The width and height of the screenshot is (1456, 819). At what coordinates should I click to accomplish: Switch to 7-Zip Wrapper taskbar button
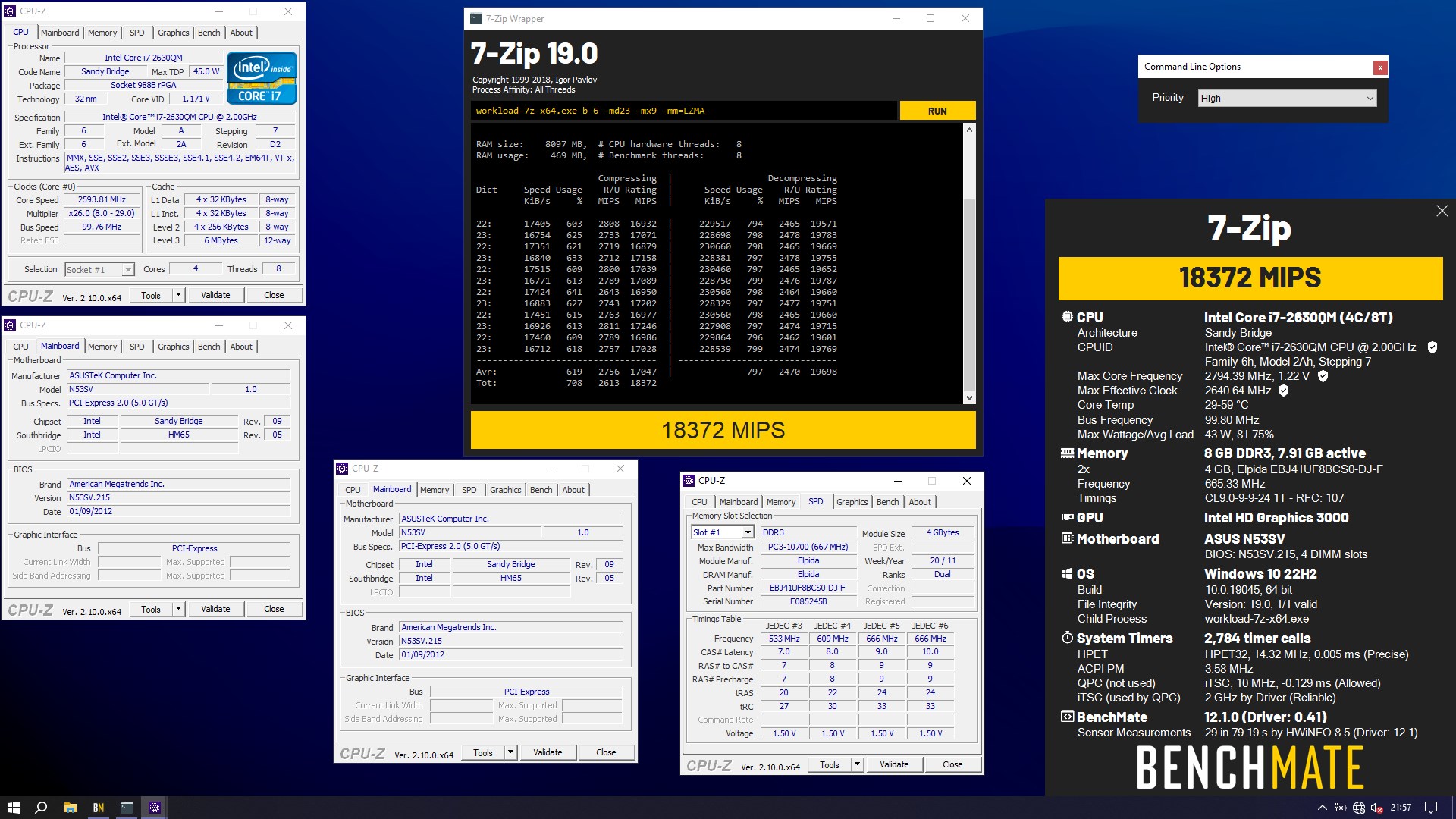[126, 808]
